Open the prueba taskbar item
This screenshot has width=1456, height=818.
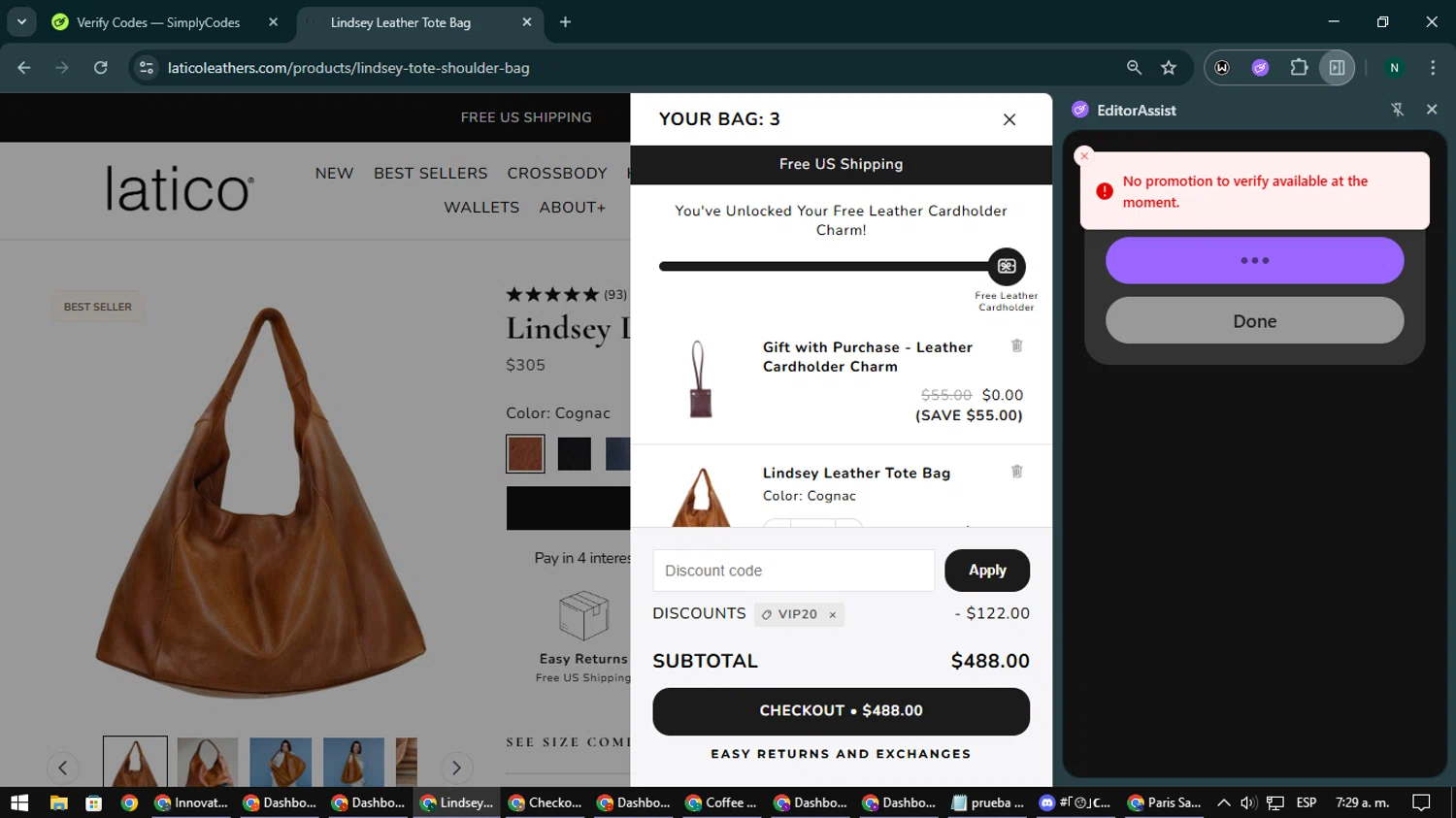click(988, 802)
